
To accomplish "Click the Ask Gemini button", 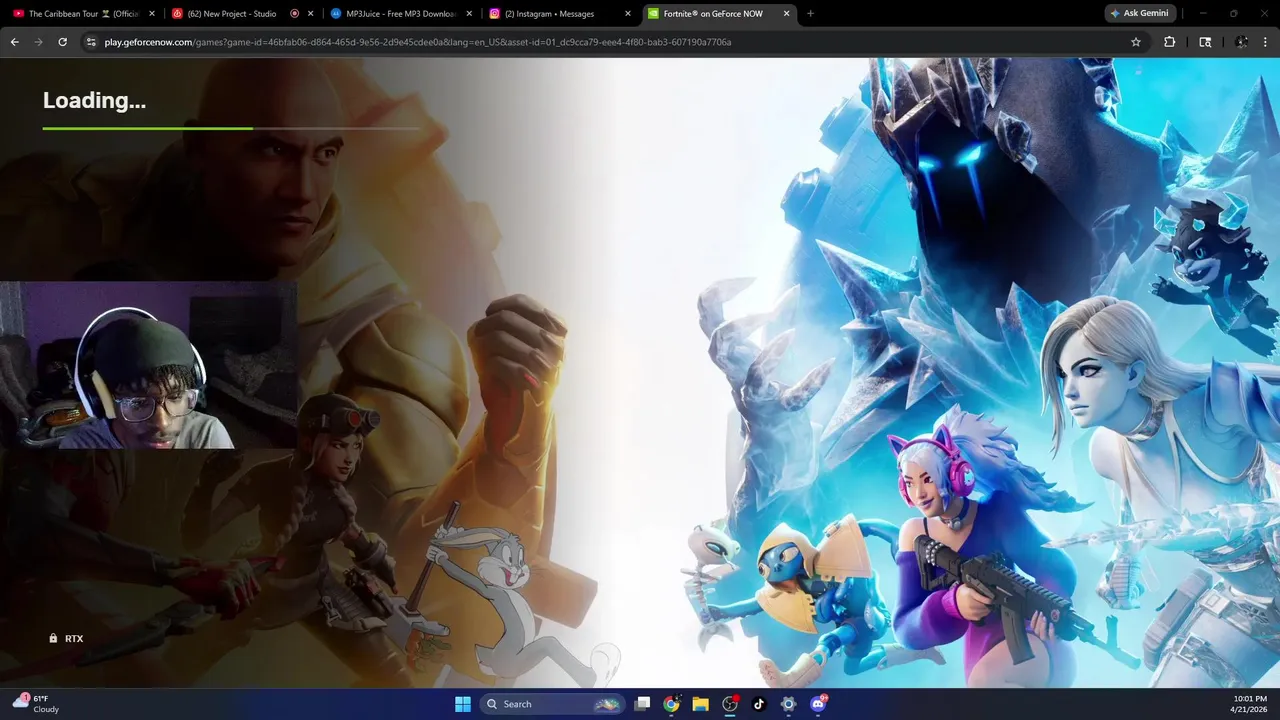I will click(1139, 14).
